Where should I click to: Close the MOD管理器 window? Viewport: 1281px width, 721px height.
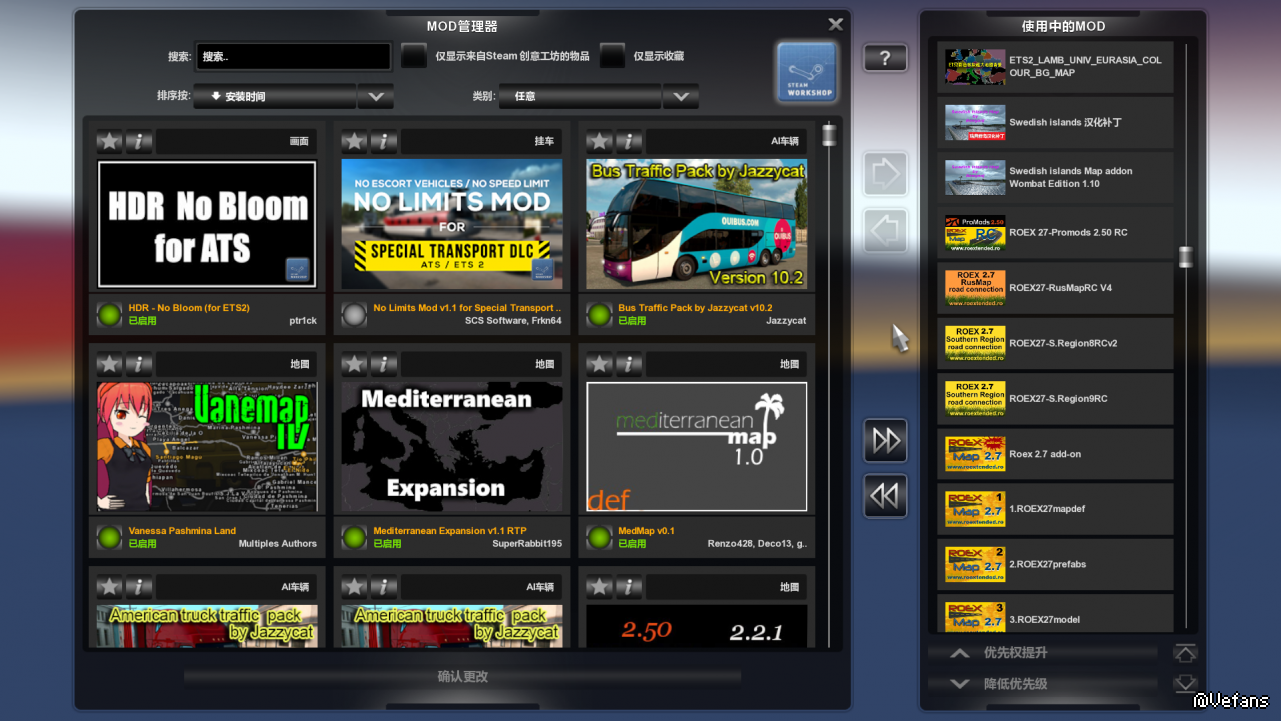pos(836,24)
